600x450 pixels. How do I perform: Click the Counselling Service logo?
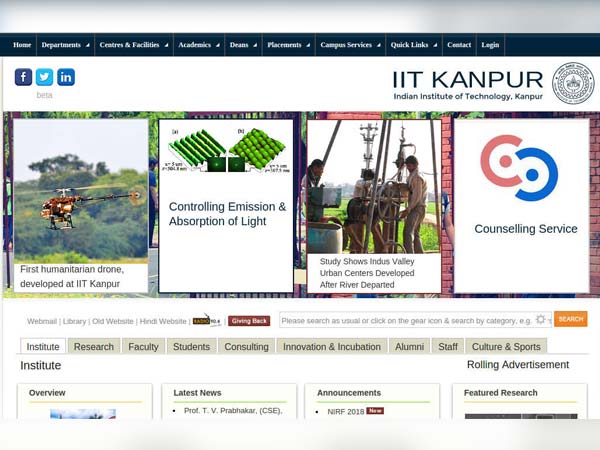click(519, 168)
